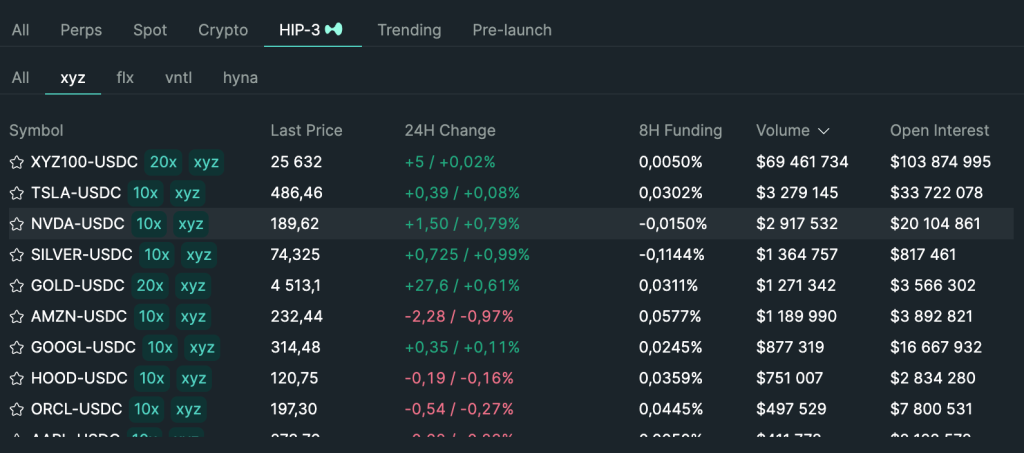Mark GOOGL-USDC as favorite
This screenshot has height=453, width=1024.
16,348
